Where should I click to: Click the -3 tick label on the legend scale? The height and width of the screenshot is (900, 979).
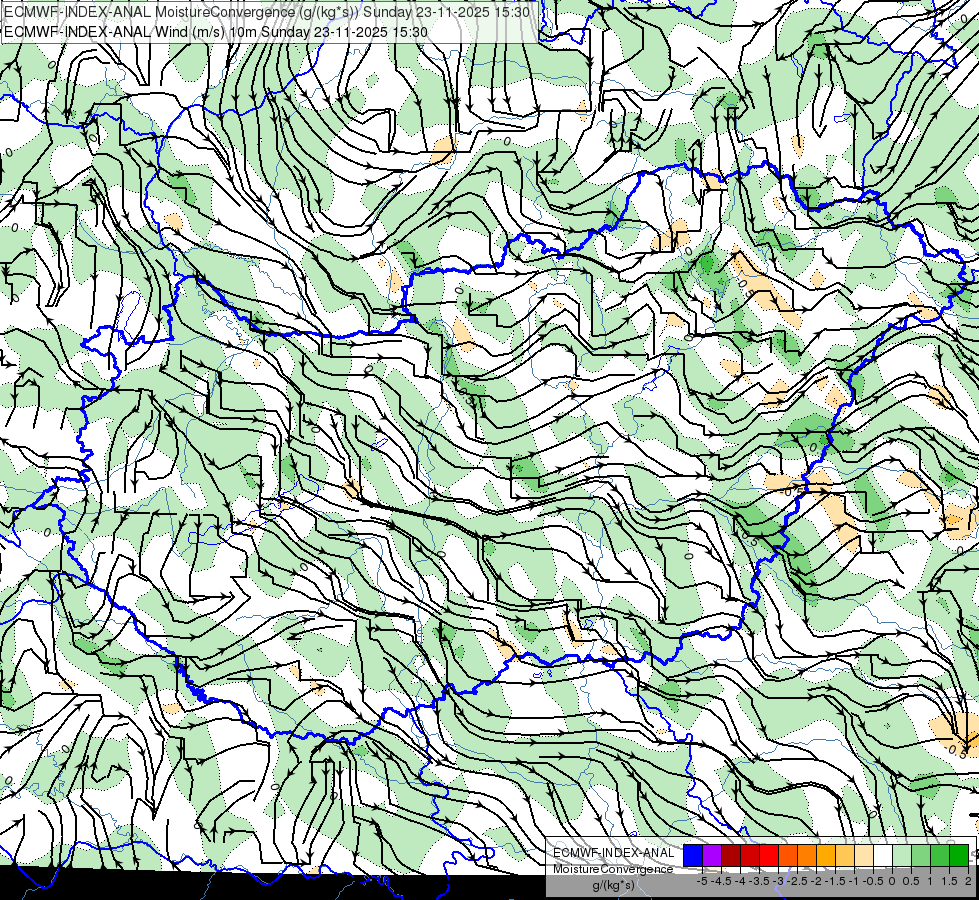pos(779,881)
